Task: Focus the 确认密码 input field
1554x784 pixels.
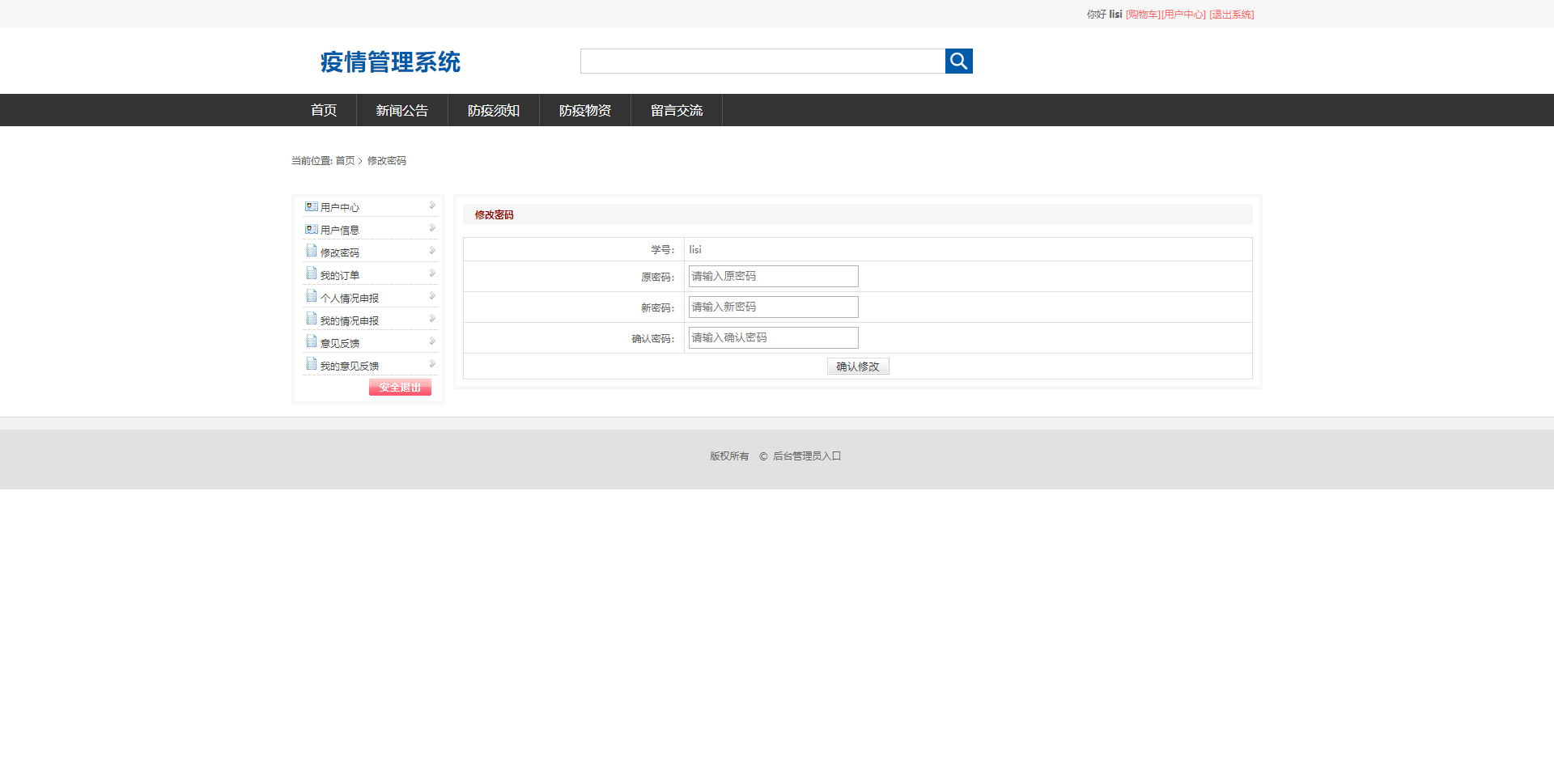Action: pyautogui.click(x=773, y=337)
